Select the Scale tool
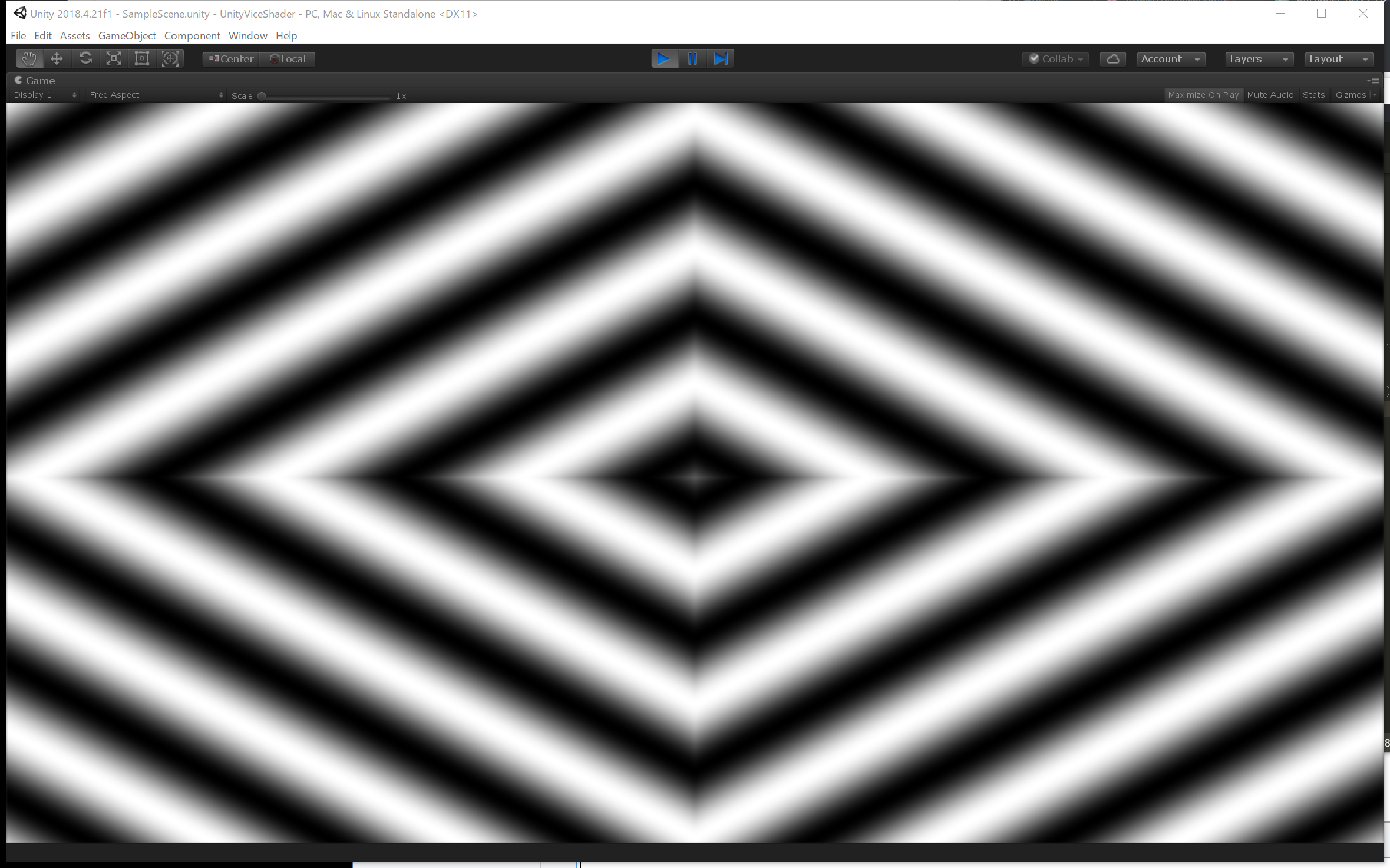Viewport: 1390px width, 868px height. pos(114,59)
